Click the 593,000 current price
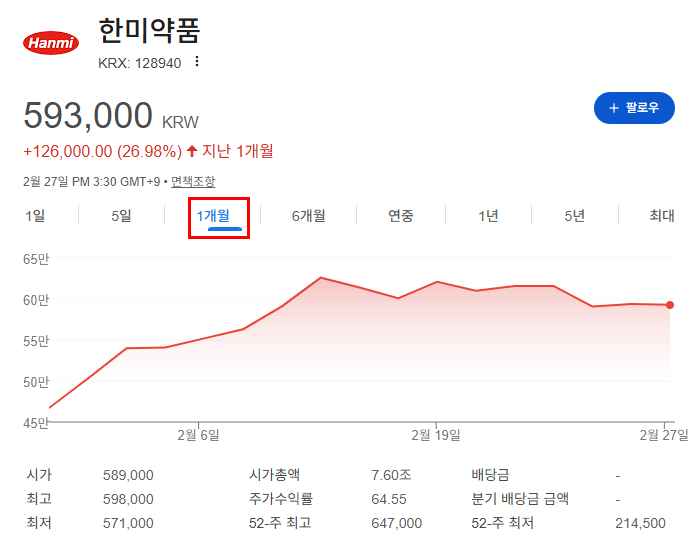Image resolution: width=691 pixels, height=552 pixels. (88, 115)
